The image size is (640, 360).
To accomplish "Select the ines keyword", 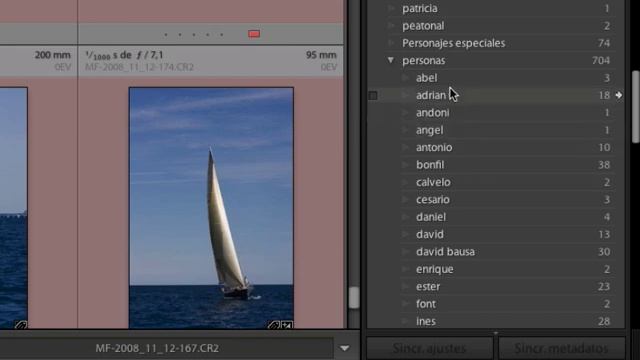I will pyautogui.click(x=426, y=322).
